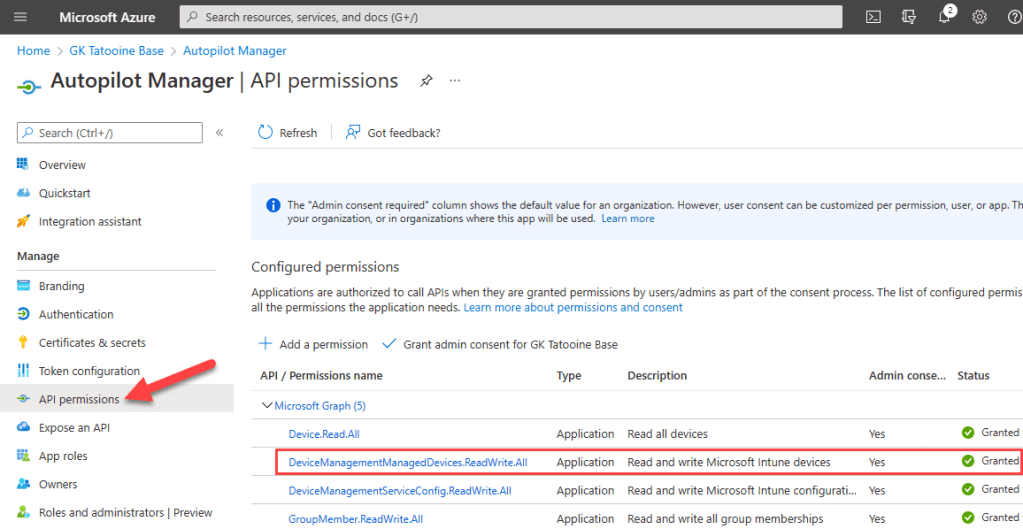Click the info icon in the blue banner
Image resolution: width=1023 pixels, height=529 pixels.
point(273,205)
